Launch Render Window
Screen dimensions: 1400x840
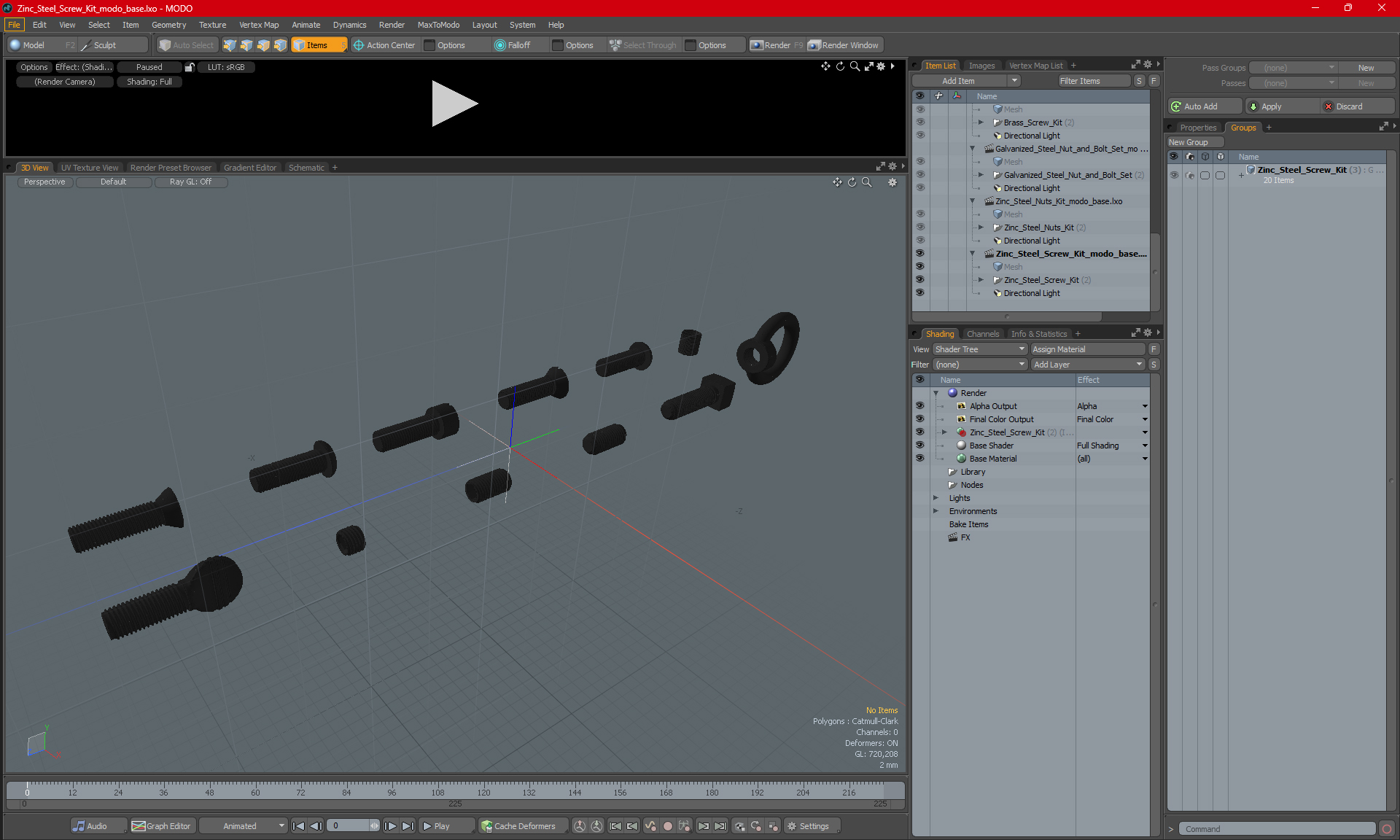point(844,45)
